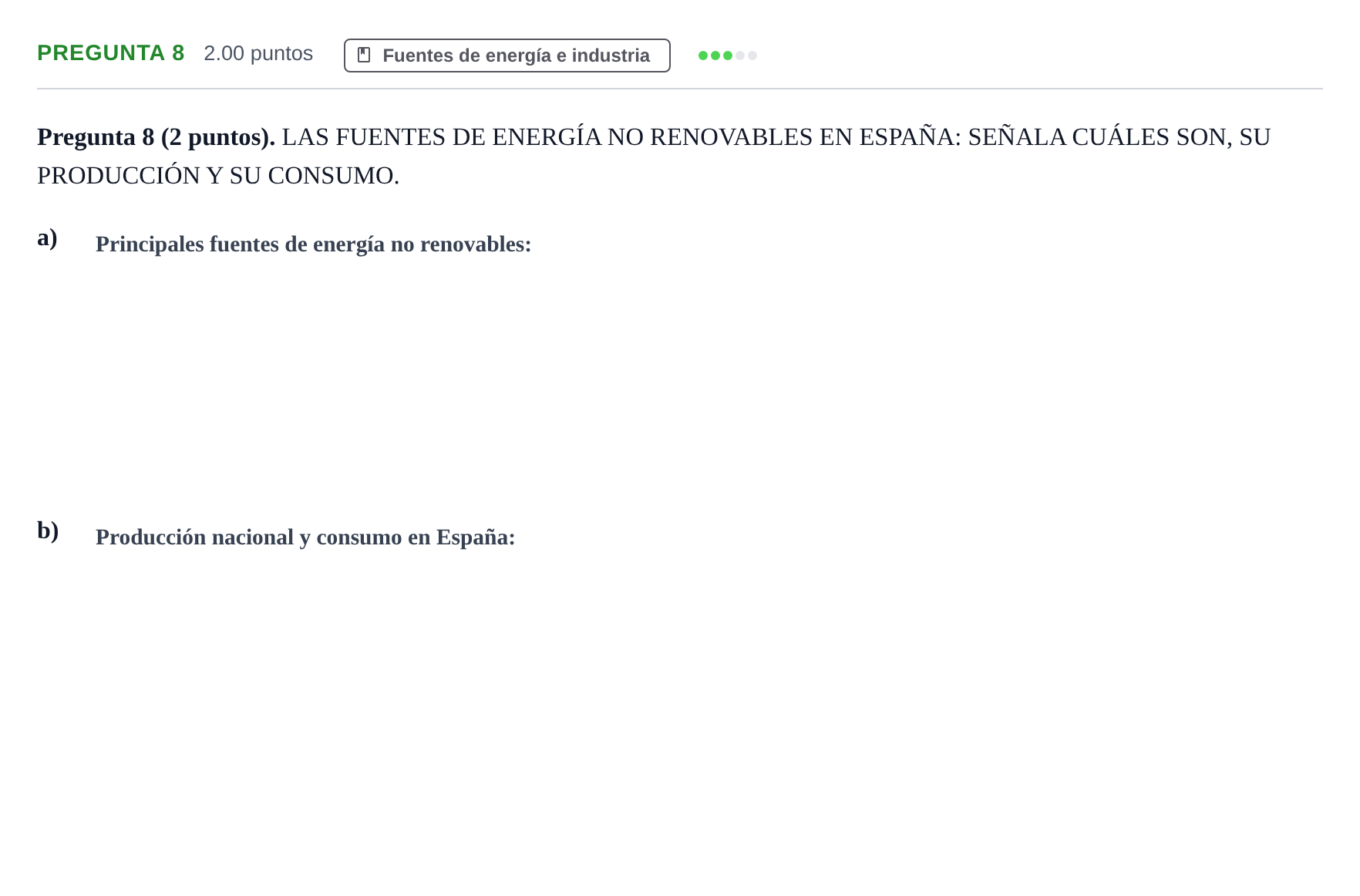Click the book icon in the topic tag
Screen dimensions: 1360x896
click(364, 56)
